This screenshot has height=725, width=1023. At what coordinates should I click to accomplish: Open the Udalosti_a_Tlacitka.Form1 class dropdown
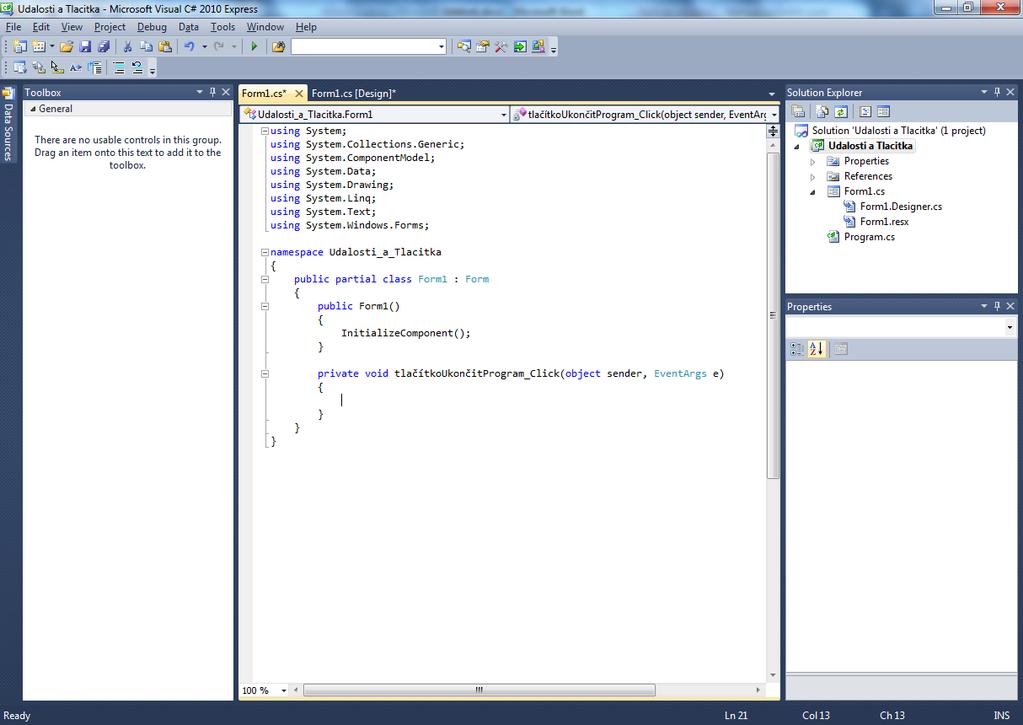tap(504, 115)
